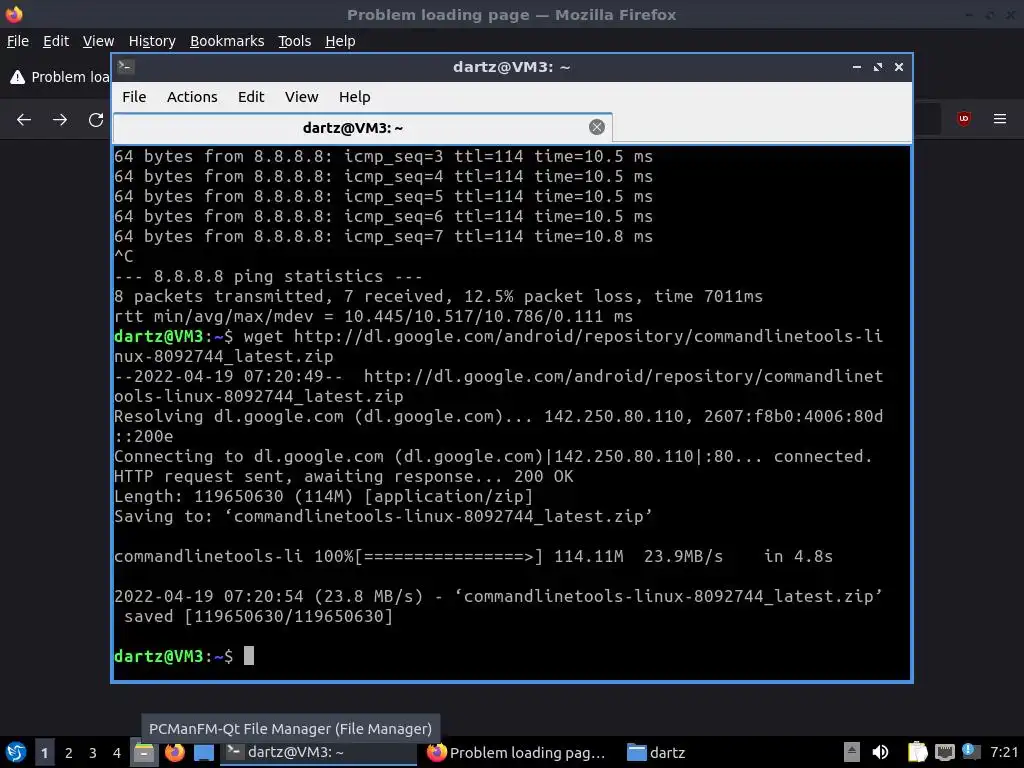Close the dartz@VM3 terminal tab
1024x768 pixels.
596,127
